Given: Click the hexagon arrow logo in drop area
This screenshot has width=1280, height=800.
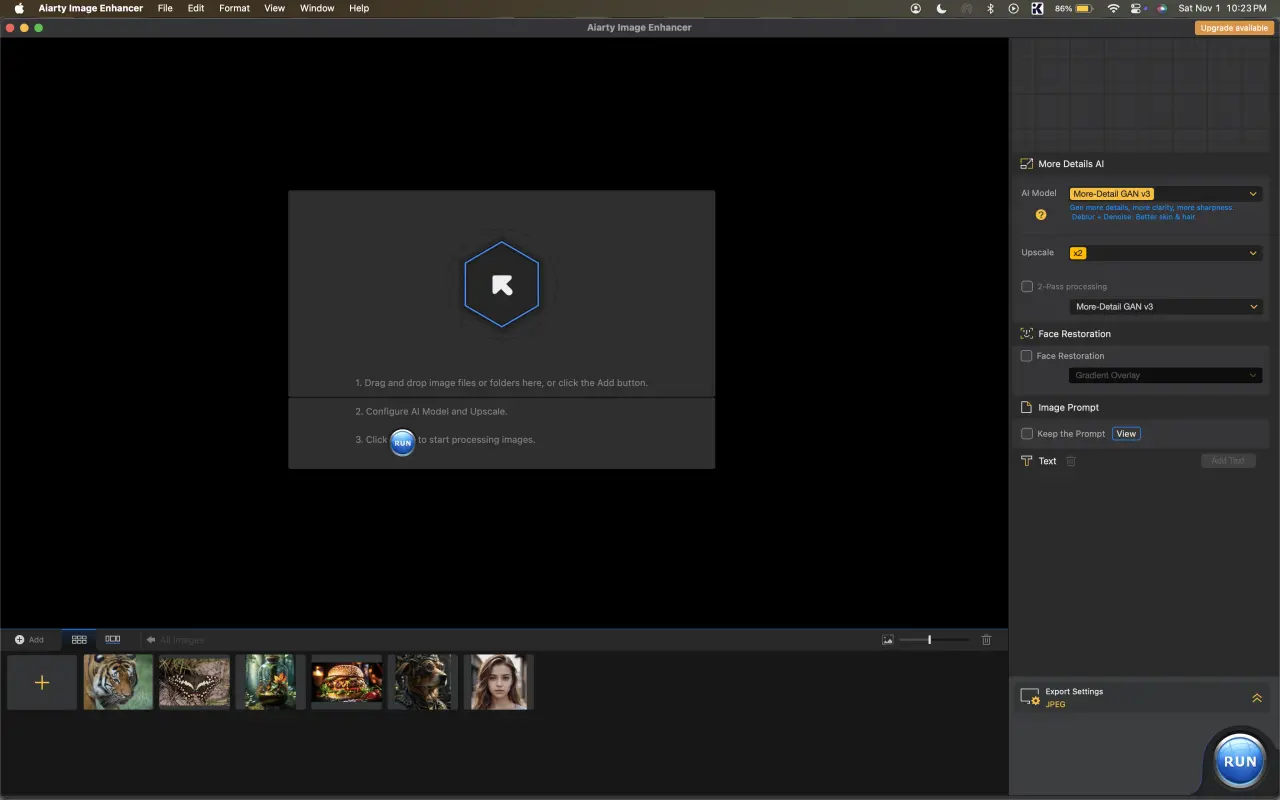Looking at the screenshot, I should pos(502,285).
